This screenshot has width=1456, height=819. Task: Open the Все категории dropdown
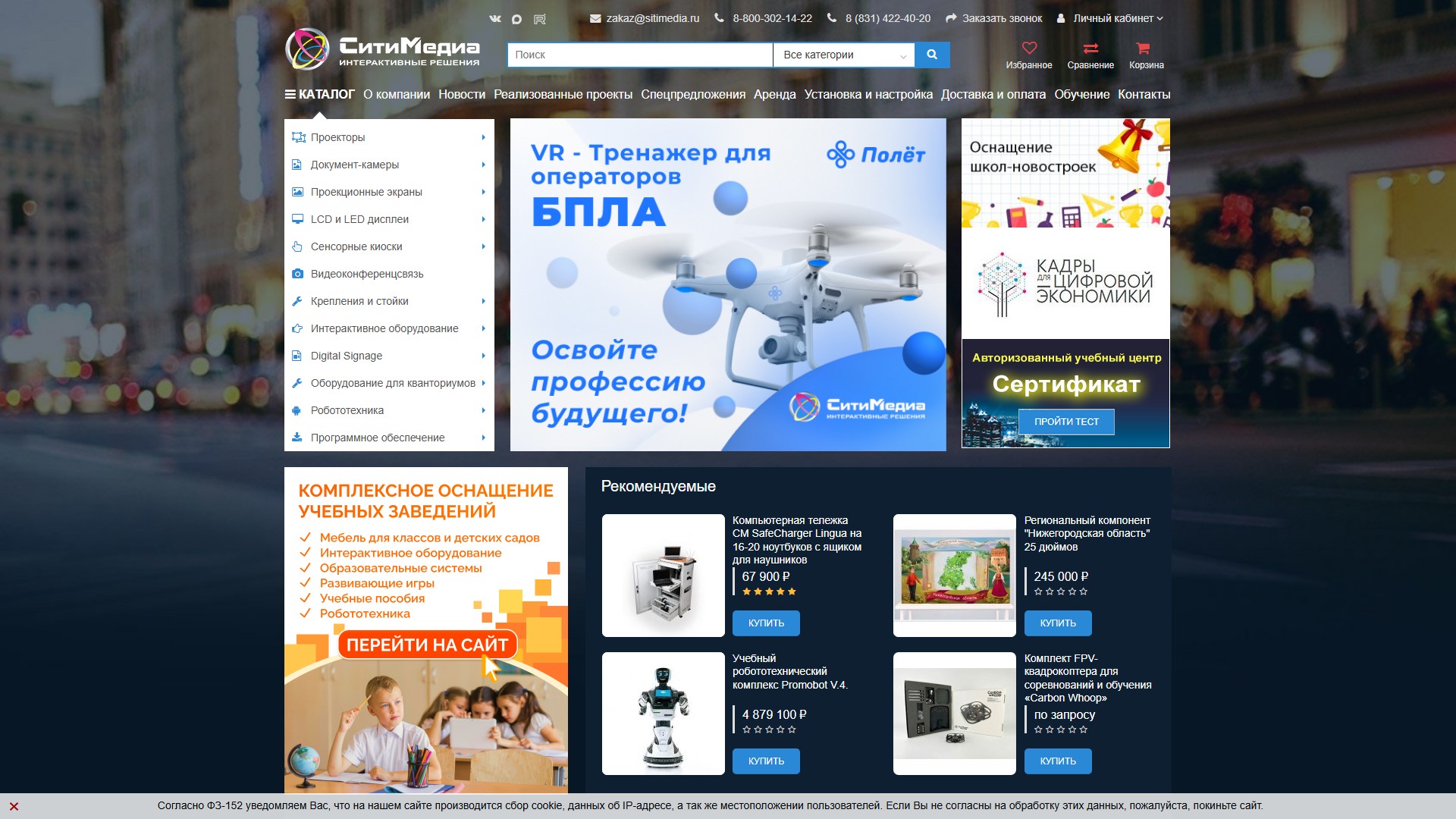(844, 55)
